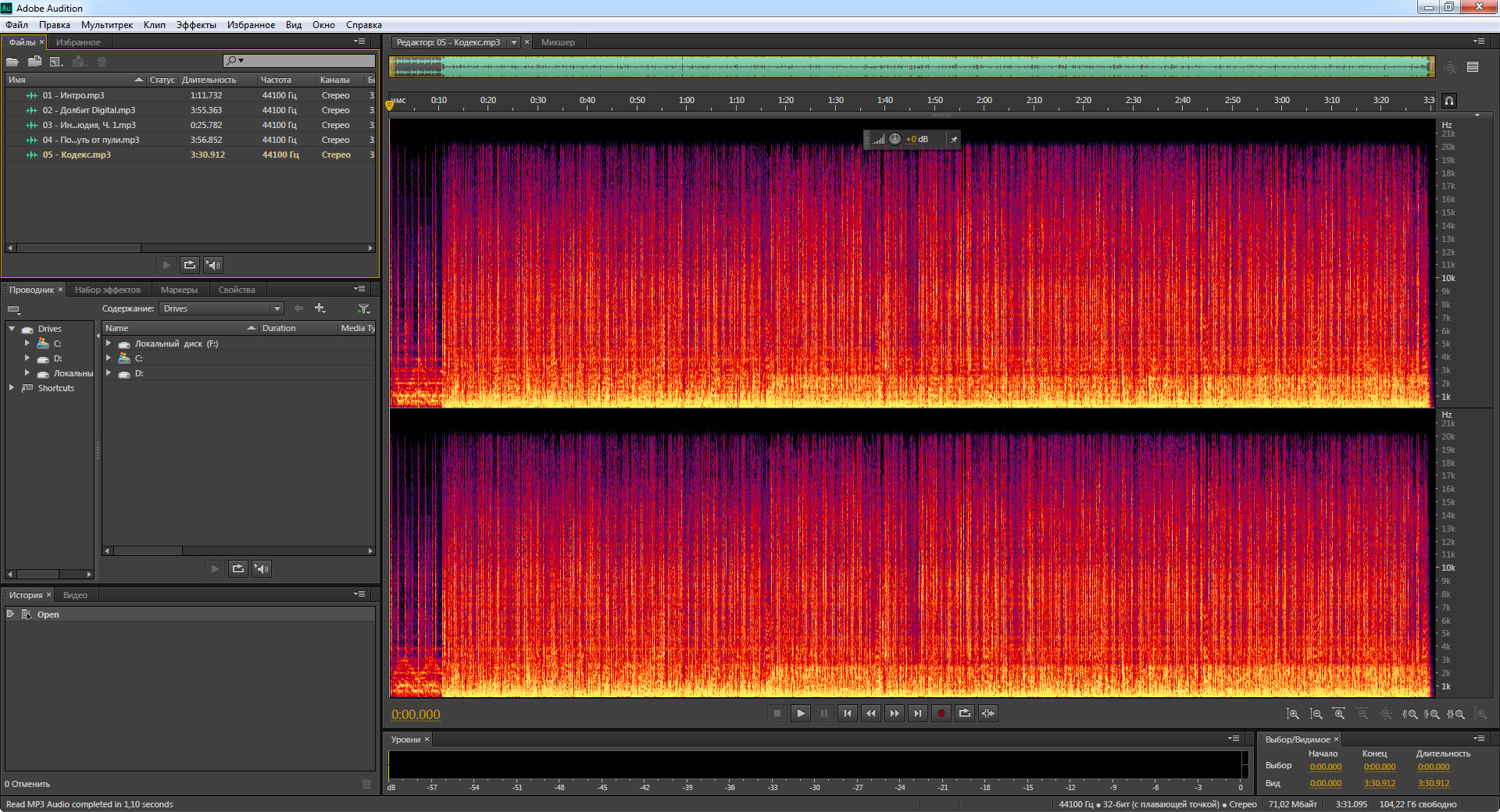This screenshot has height=812, width=1500.
Task: Click the Skip Selection button in the transport bar
Action: click(988, 713)
